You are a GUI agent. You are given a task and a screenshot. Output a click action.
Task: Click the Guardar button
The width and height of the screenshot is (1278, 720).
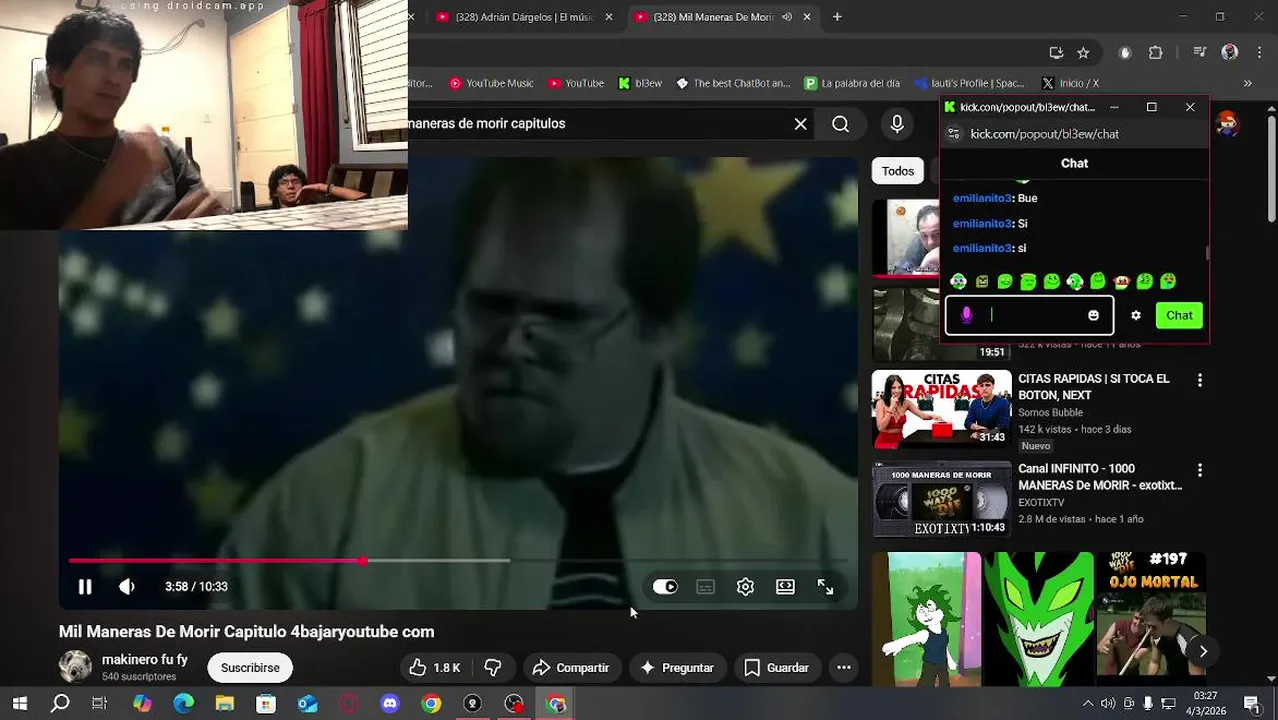point(776,668)
